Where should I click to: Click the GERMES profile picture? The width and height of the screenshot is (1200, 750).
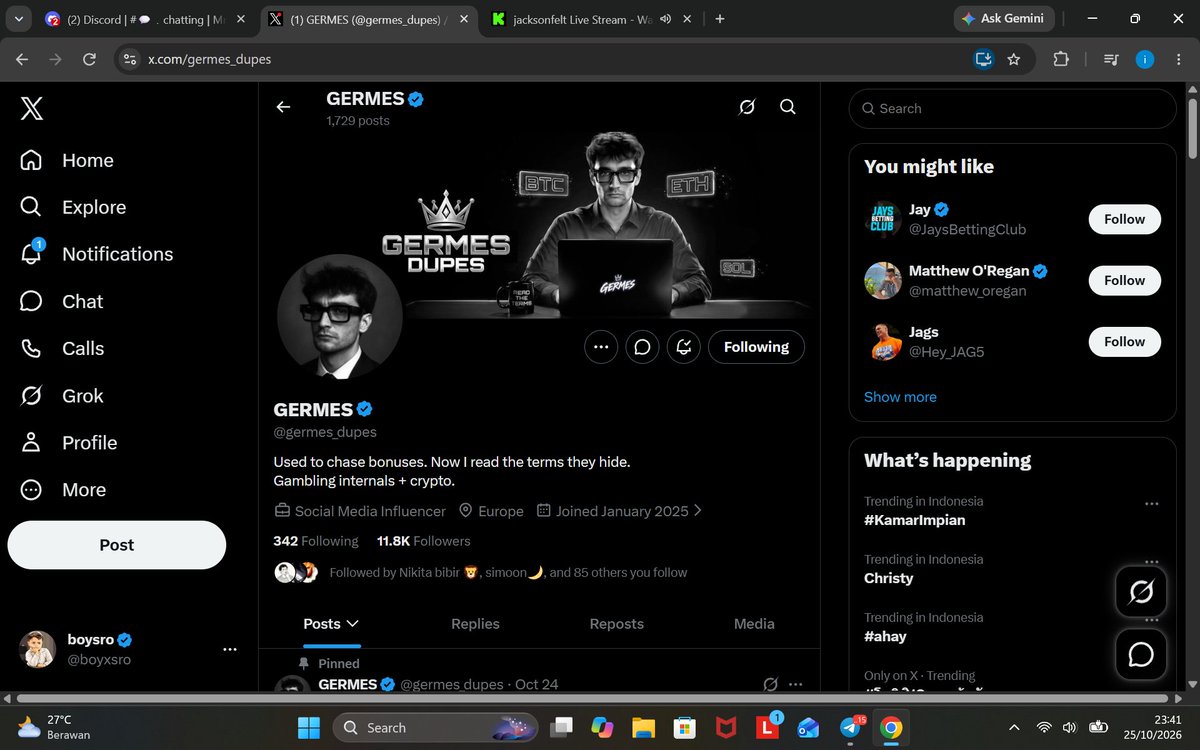click(x=340, y=317)
